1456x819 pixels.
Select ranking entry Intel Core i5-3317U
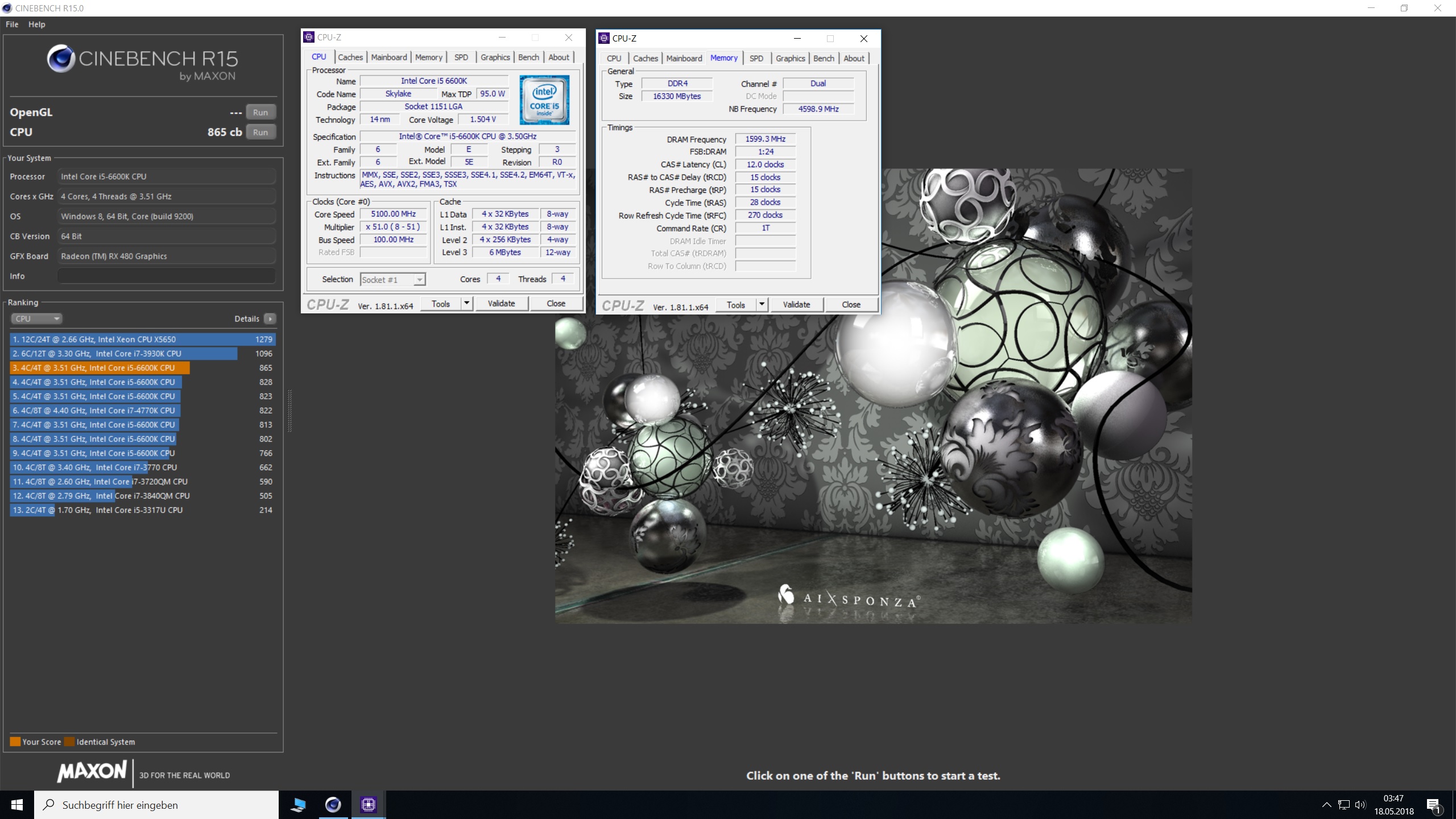tap(143, 510)
